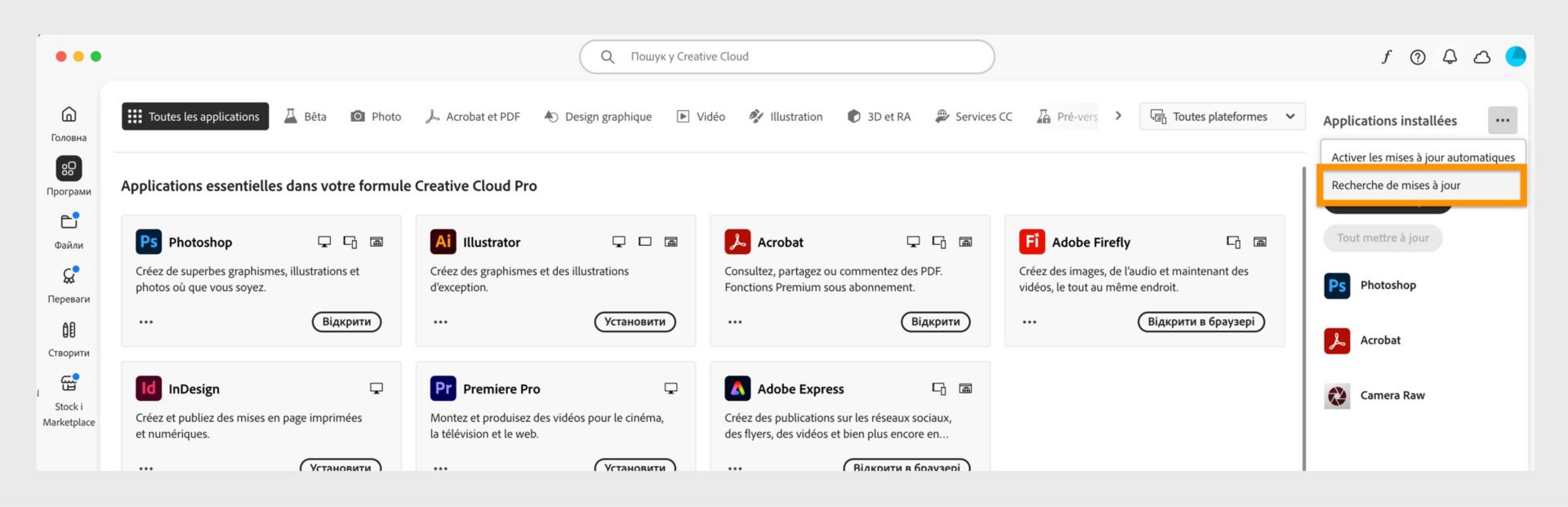Open the Програми apps sidebar icon
The height and width of the screenshot is (507, 1568).
(69, 169)
